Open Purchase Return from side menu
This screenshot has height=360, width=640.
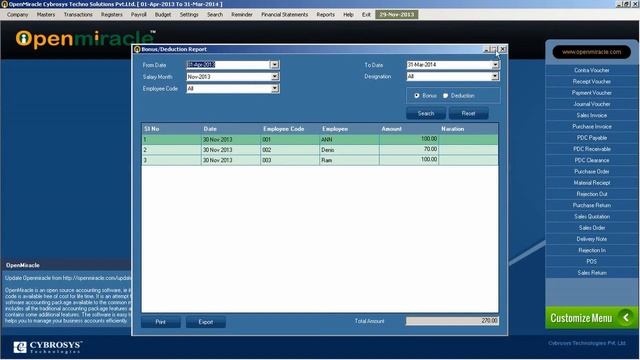pyautogui.click(x=591, y=205)
